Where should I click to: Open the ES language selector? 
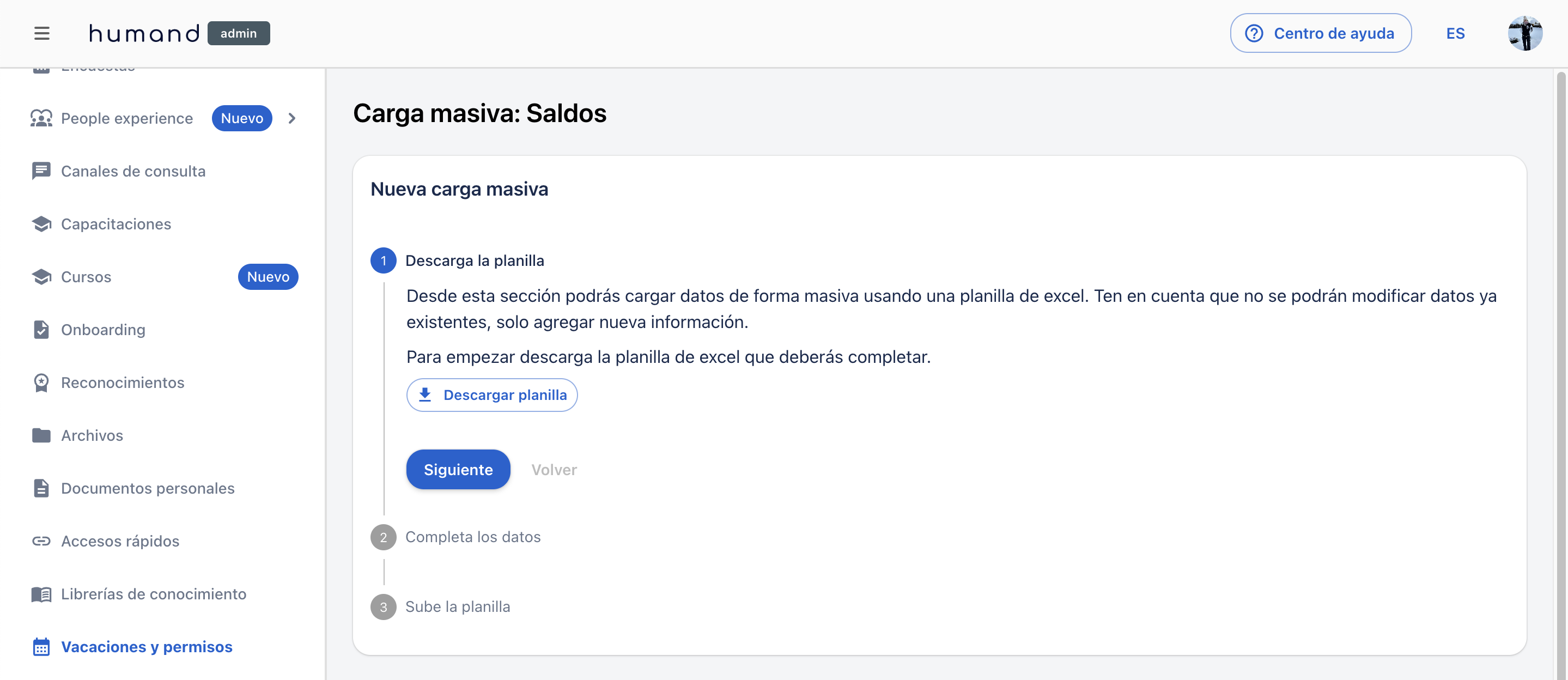1455,33
